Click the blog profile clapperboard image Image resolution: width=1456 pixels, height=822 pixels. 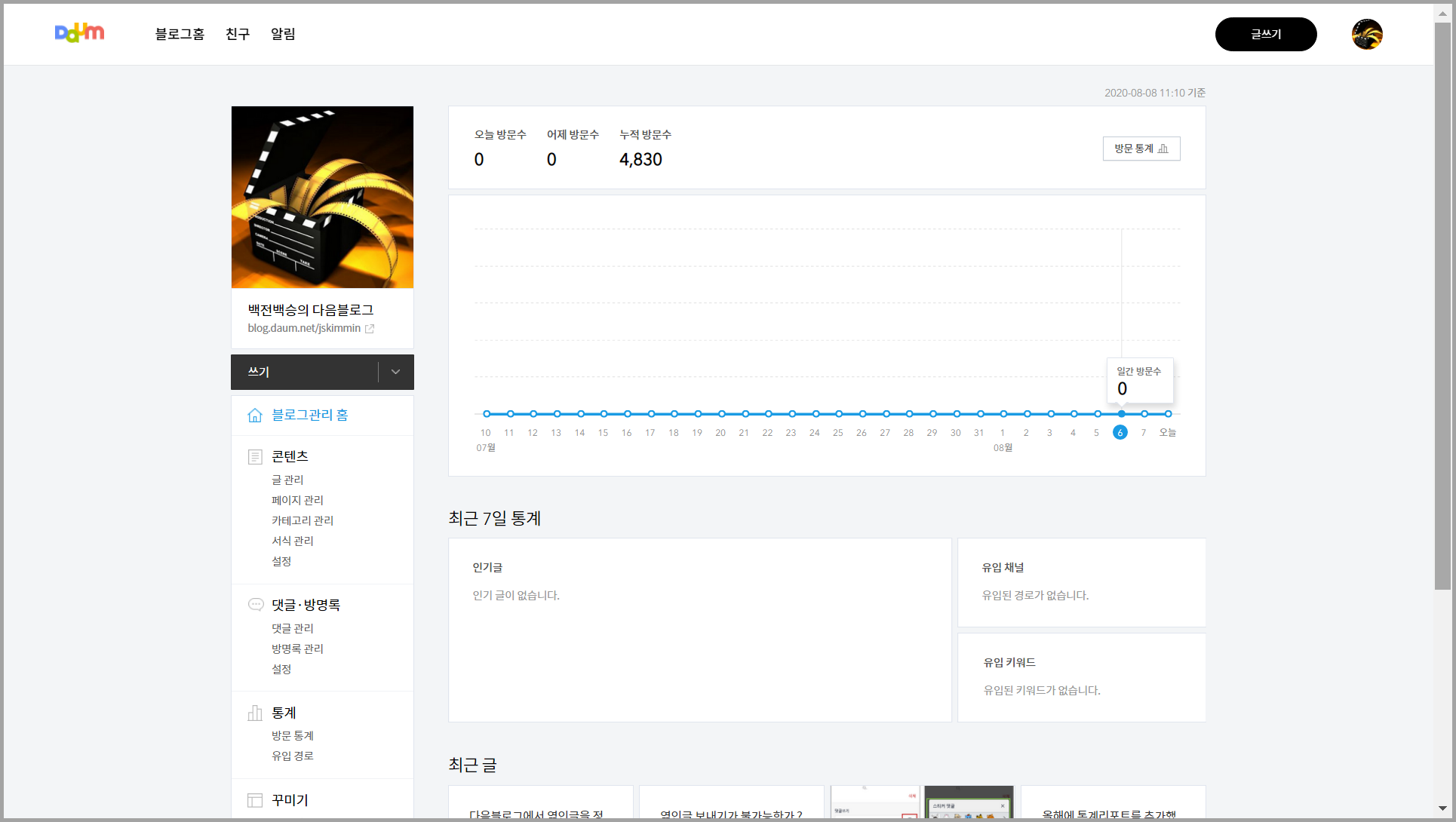(322, 197)
